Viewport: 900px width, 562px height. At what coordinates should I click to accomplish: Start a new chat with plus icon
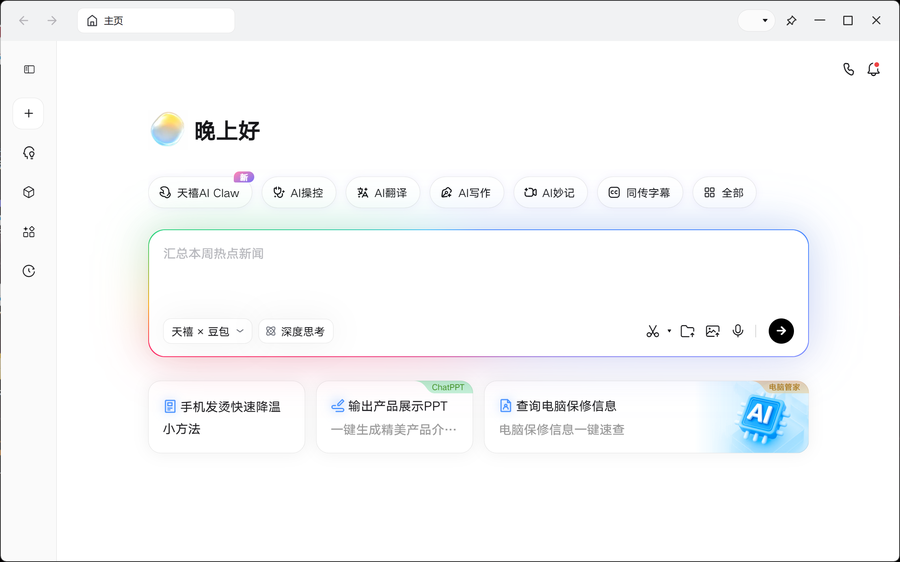(x=29, y=114)
